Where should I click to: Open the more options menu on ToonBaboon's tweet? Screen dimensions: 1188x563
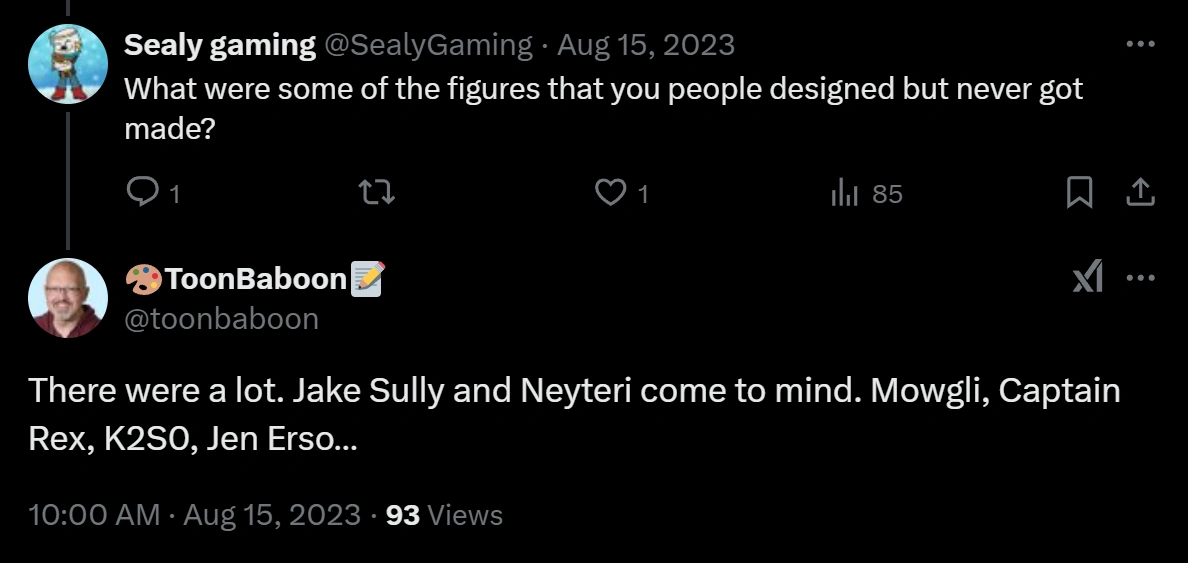[x=1140, y=279]
